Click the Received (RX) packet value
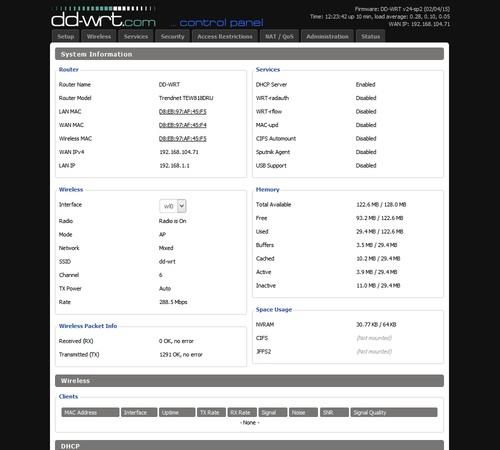This screenshot has width=500, height=450. 176,341
